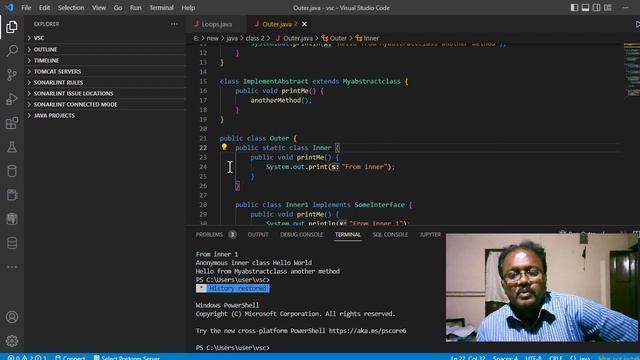This screenshot has width=640, height=360.
Task: Click the Outer class breadcrumb
Action: pos(334,38)
